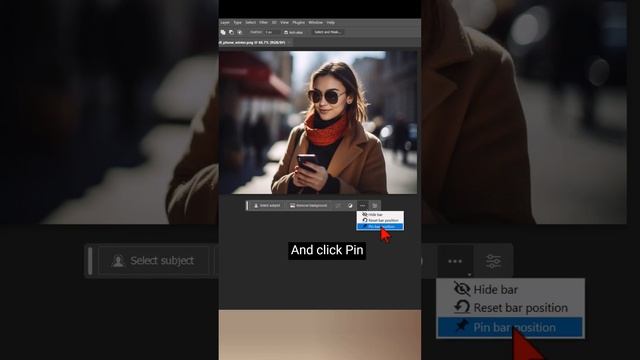
Task: Choose the enlarged Hide bar menu entry
Action: [510, 289]
